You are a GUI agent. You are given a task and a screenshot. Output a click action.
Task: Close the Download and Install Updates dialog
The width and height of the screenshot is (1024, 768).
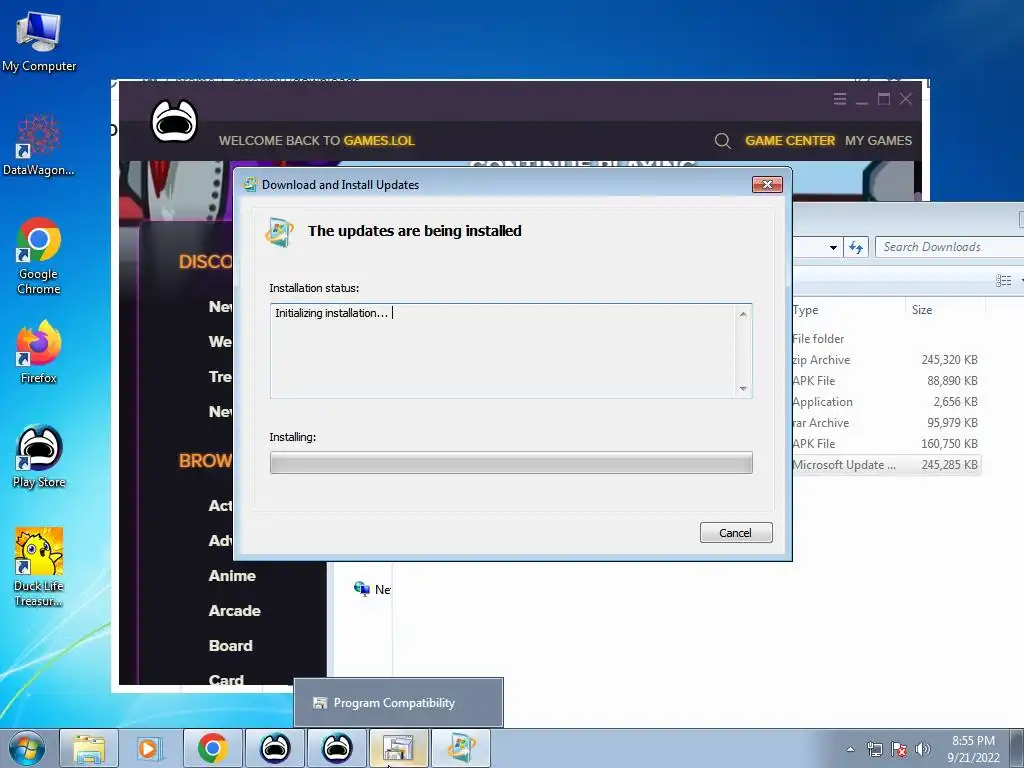coord(767,185)
